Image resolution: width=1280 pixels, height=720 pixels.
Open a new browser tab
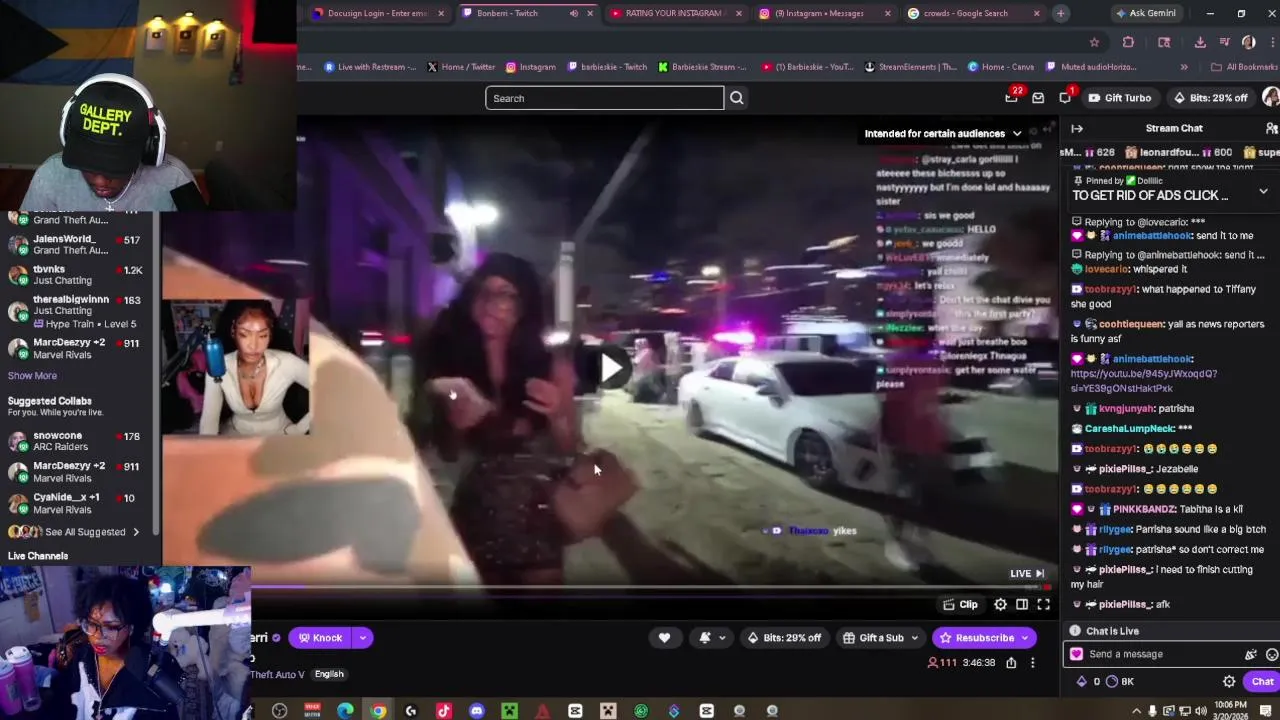[x=1060, y=13]
